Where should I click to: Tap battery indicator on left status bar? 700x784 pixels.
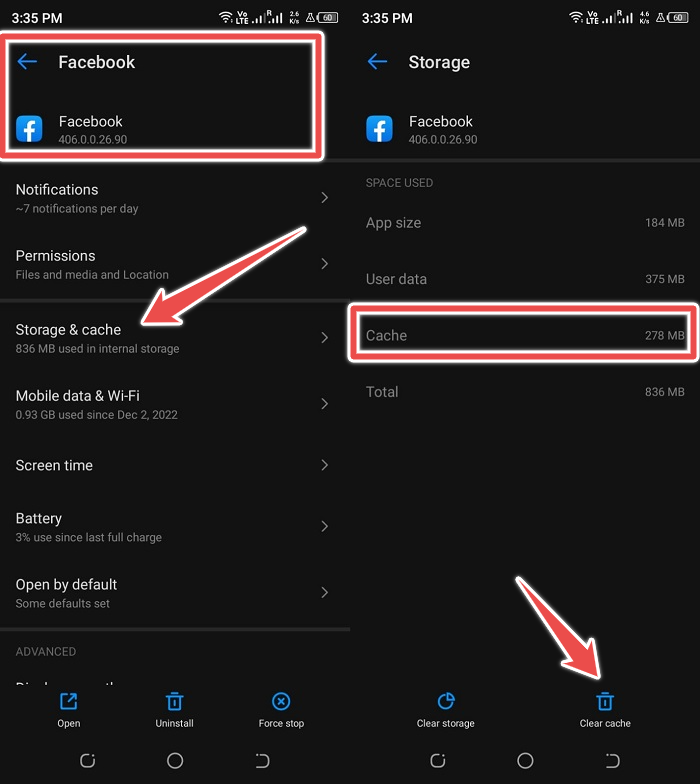[328, 18]
